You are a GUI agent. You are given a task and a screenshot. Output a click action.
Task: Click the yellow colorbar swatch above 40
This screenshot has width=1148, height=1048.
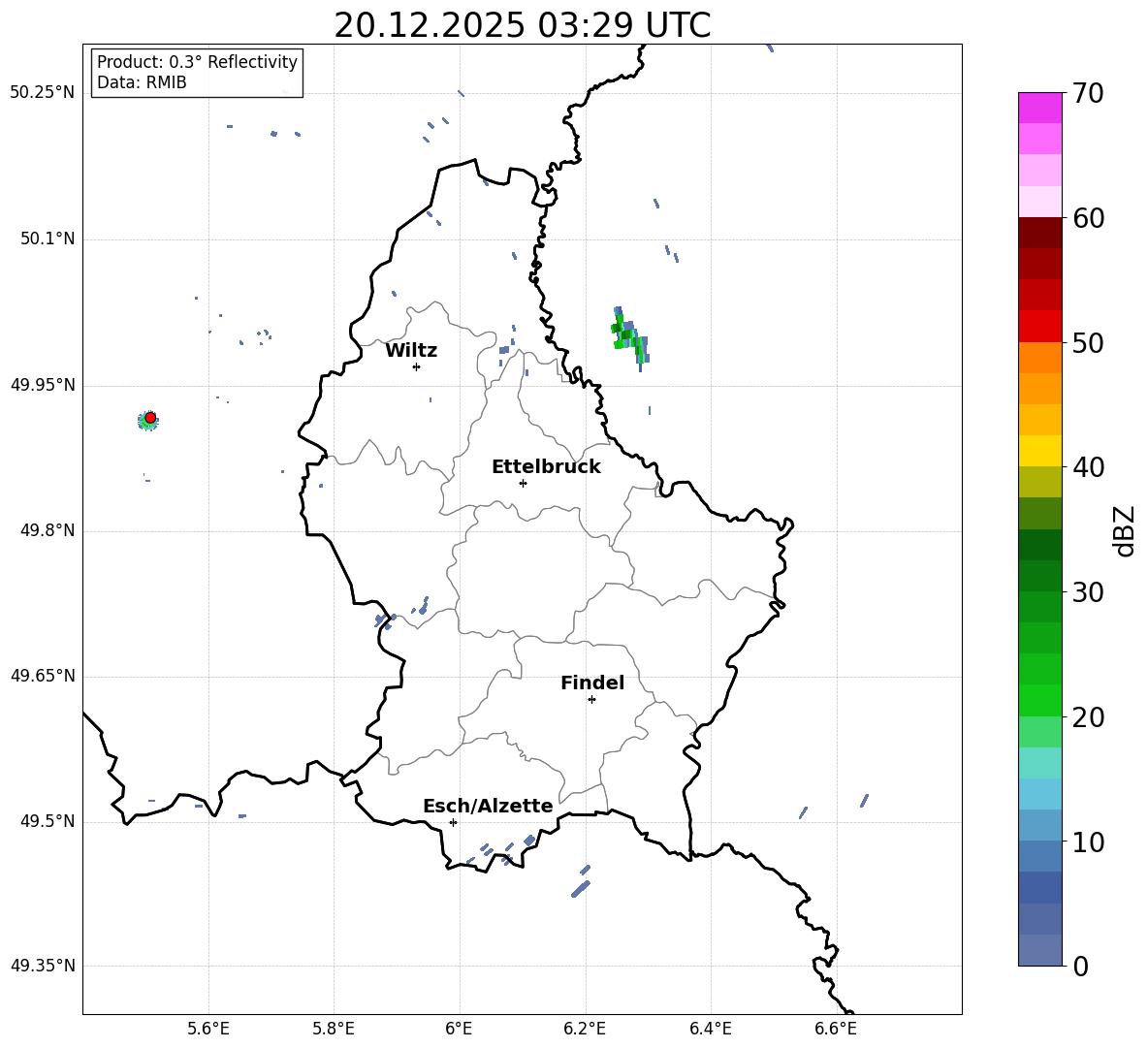tap(1039, 451)
